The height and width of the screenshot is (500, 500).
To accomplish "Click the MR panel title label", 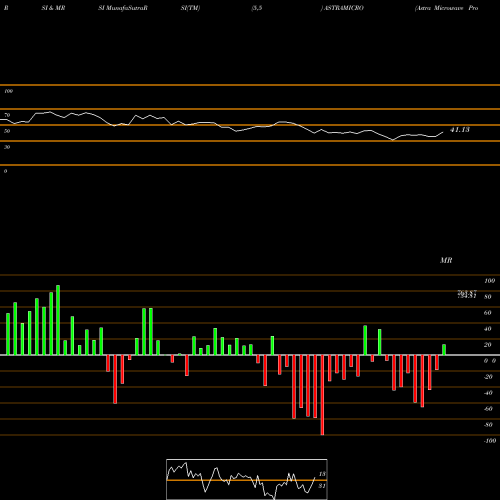I will 446,260.
